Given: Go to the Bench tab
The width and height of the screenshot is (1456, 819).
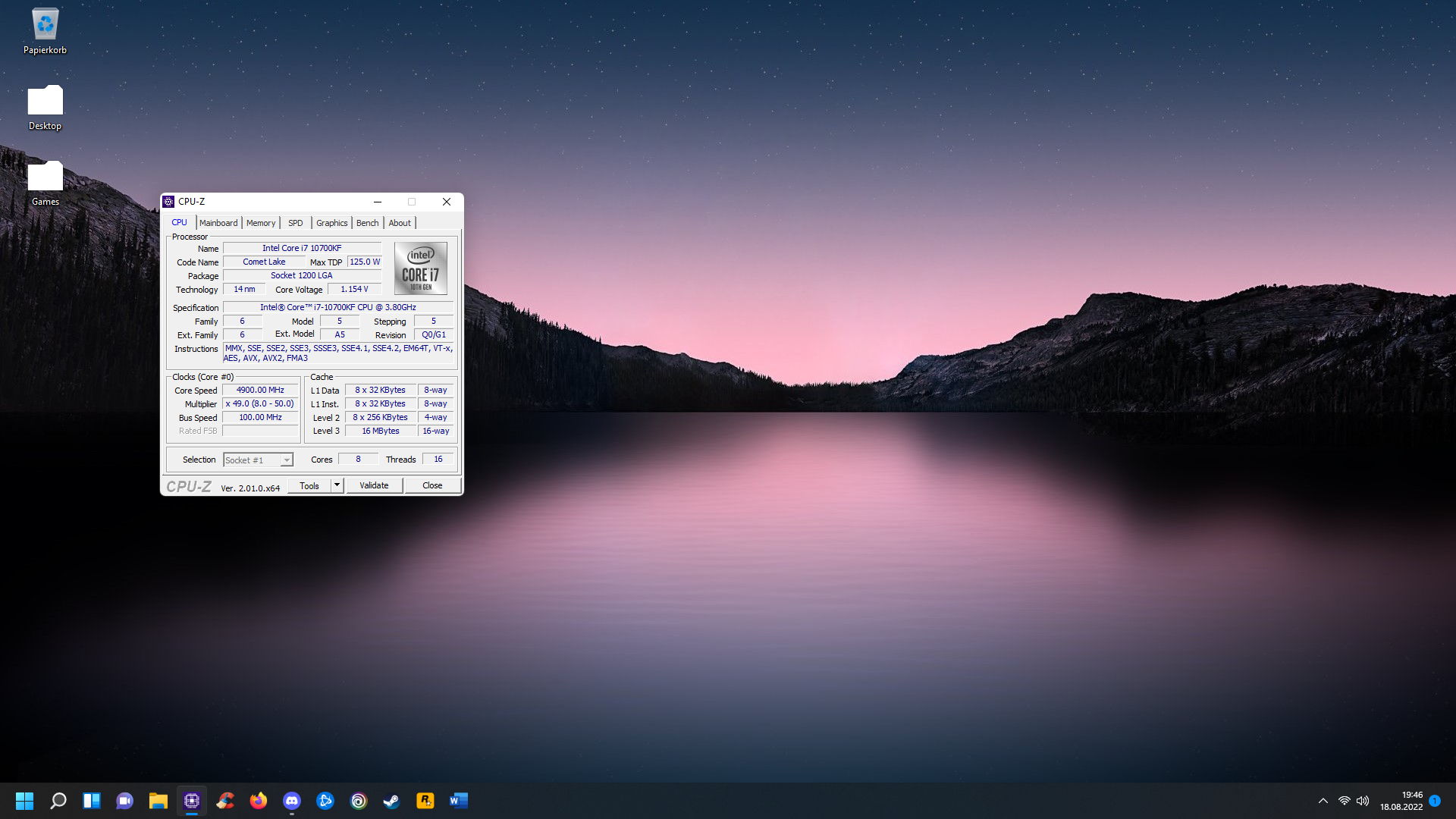Looking at the screenshot, I should [367, 223].
